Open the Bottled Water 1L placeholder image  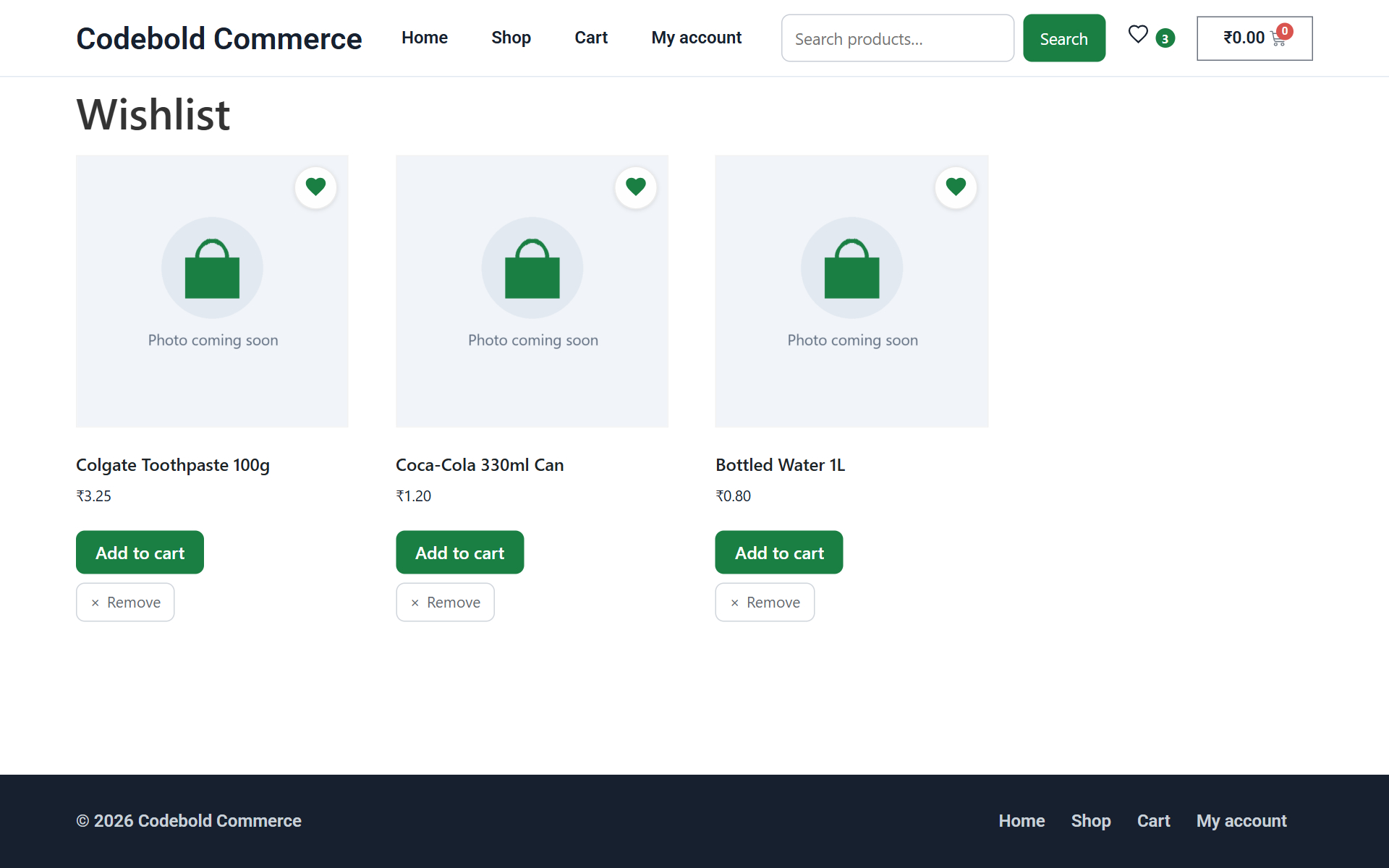(x=851, y=291)
